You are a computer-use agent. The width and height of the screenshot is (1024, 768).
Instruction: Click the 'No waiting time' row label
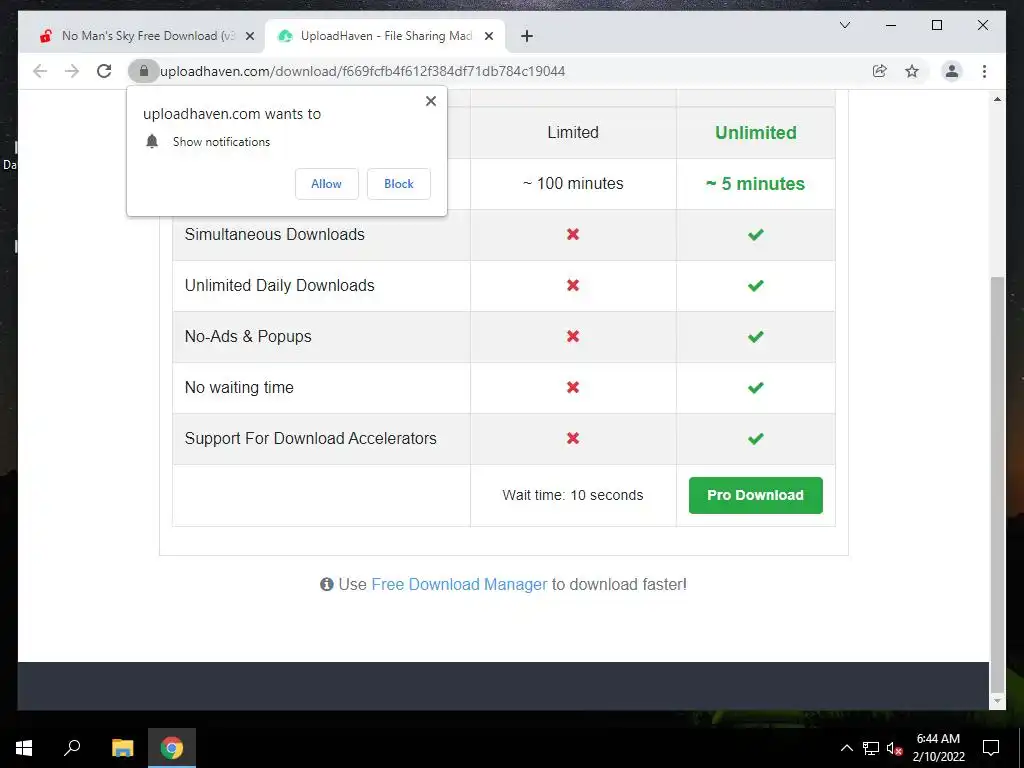click(x=239, y=387)
